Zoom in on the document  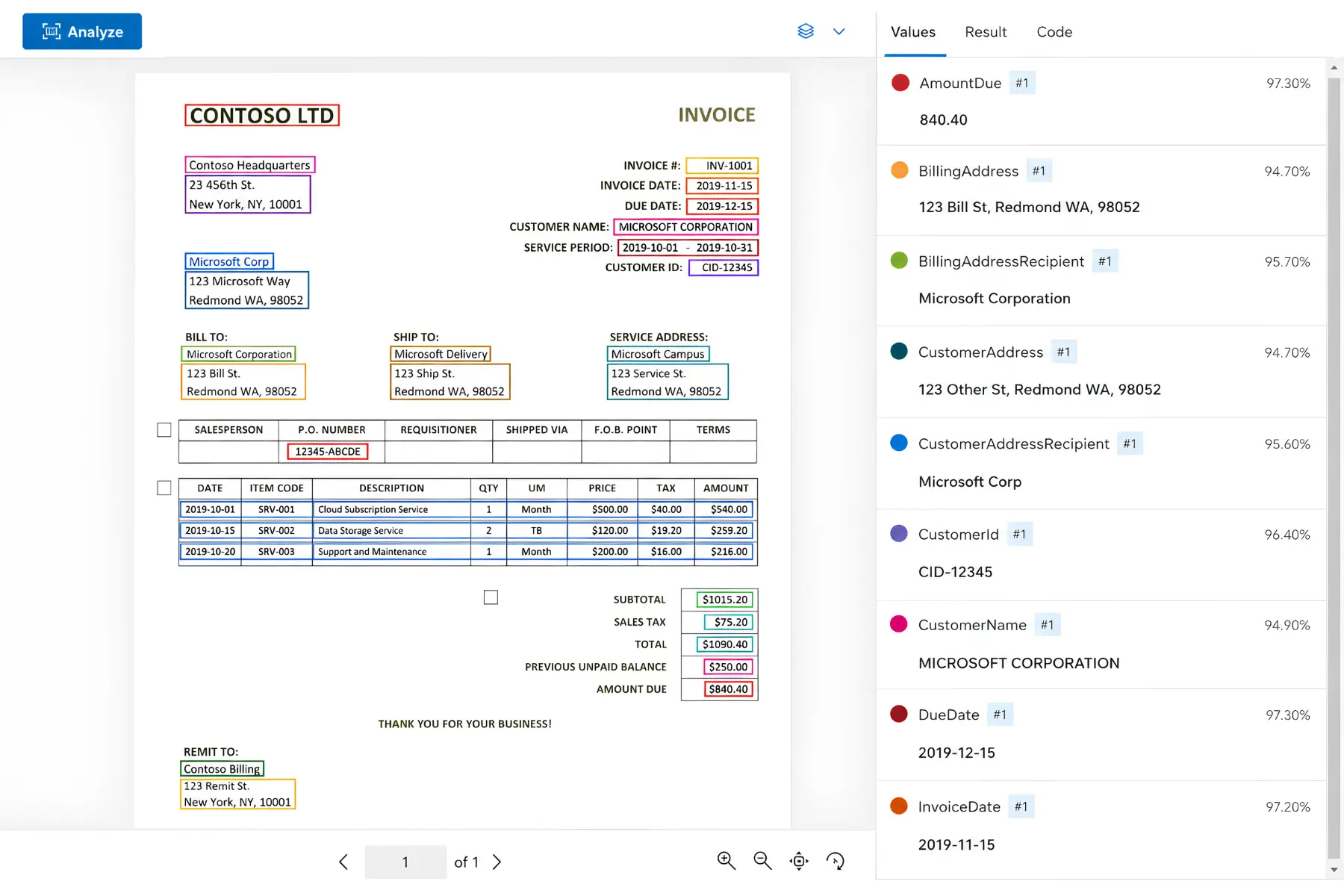point(726,861)
